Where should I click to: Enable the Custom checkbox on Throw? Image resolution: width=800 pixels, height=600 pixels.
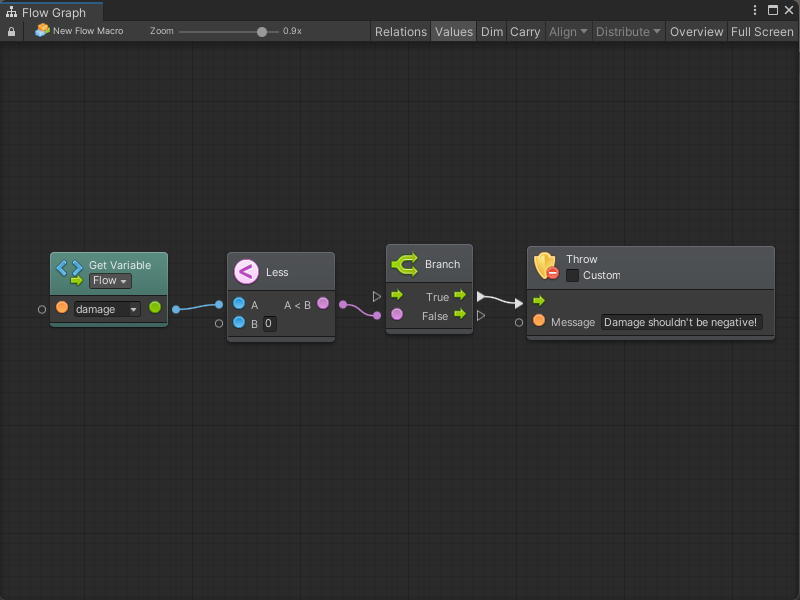coord(573,275)
